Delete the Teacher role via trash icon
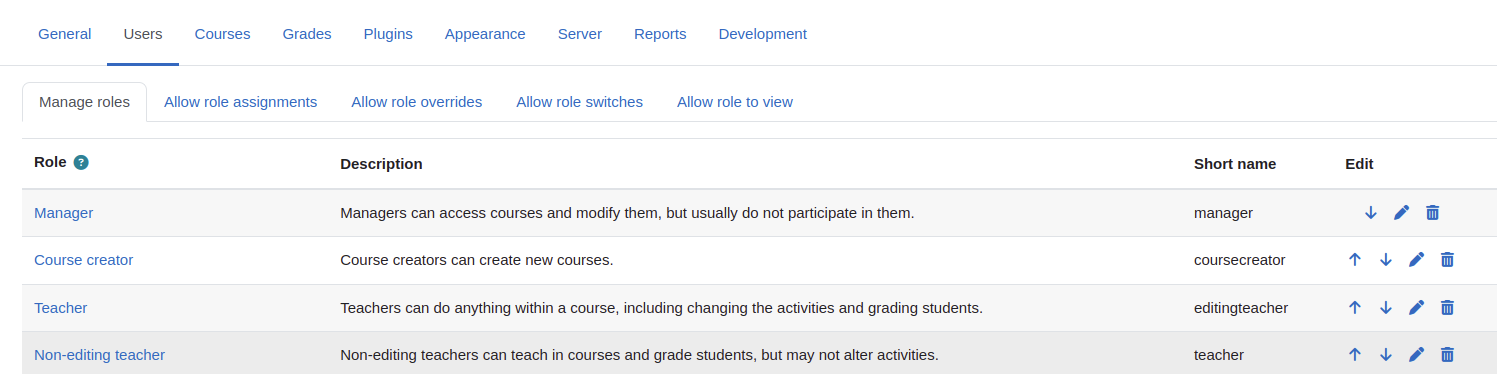Viewport: 1497px width, 374px height. click(1447, 308)
